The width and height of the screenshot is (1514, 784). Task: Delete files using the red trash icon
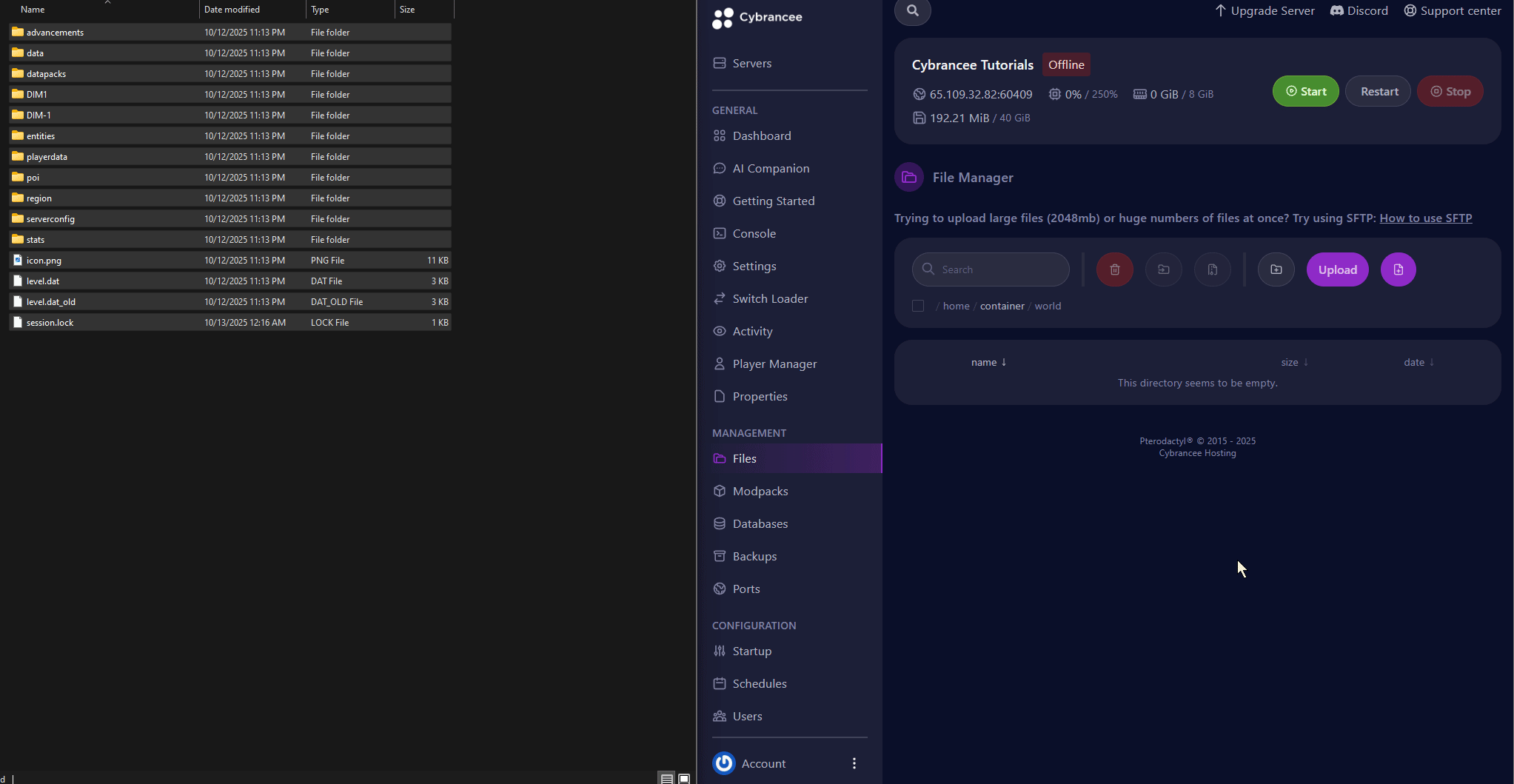pos(1114,269)
